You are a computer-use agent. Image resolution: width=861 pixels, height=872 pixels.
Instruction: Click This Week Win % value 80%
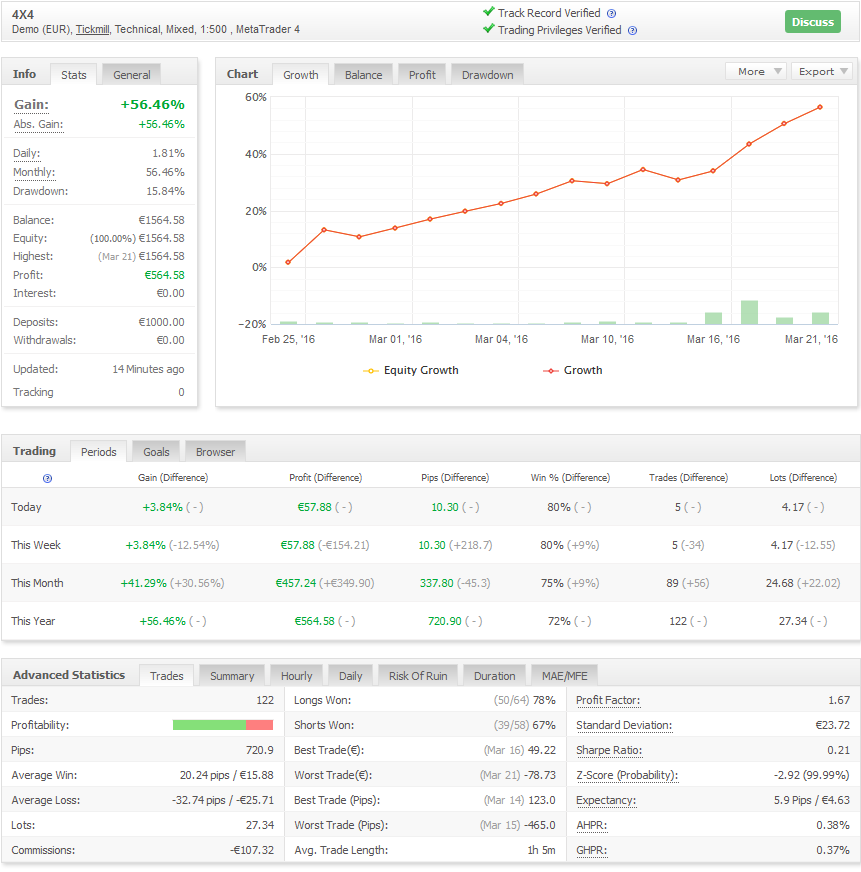tap(552, 546)
